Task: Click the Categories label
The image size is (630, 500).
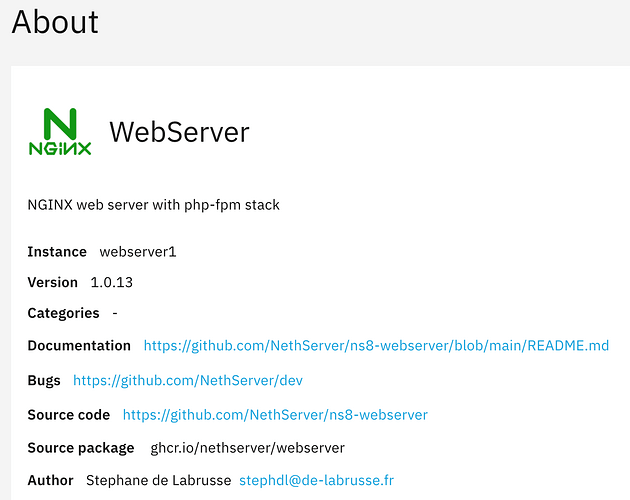Action: coord(63,313)
